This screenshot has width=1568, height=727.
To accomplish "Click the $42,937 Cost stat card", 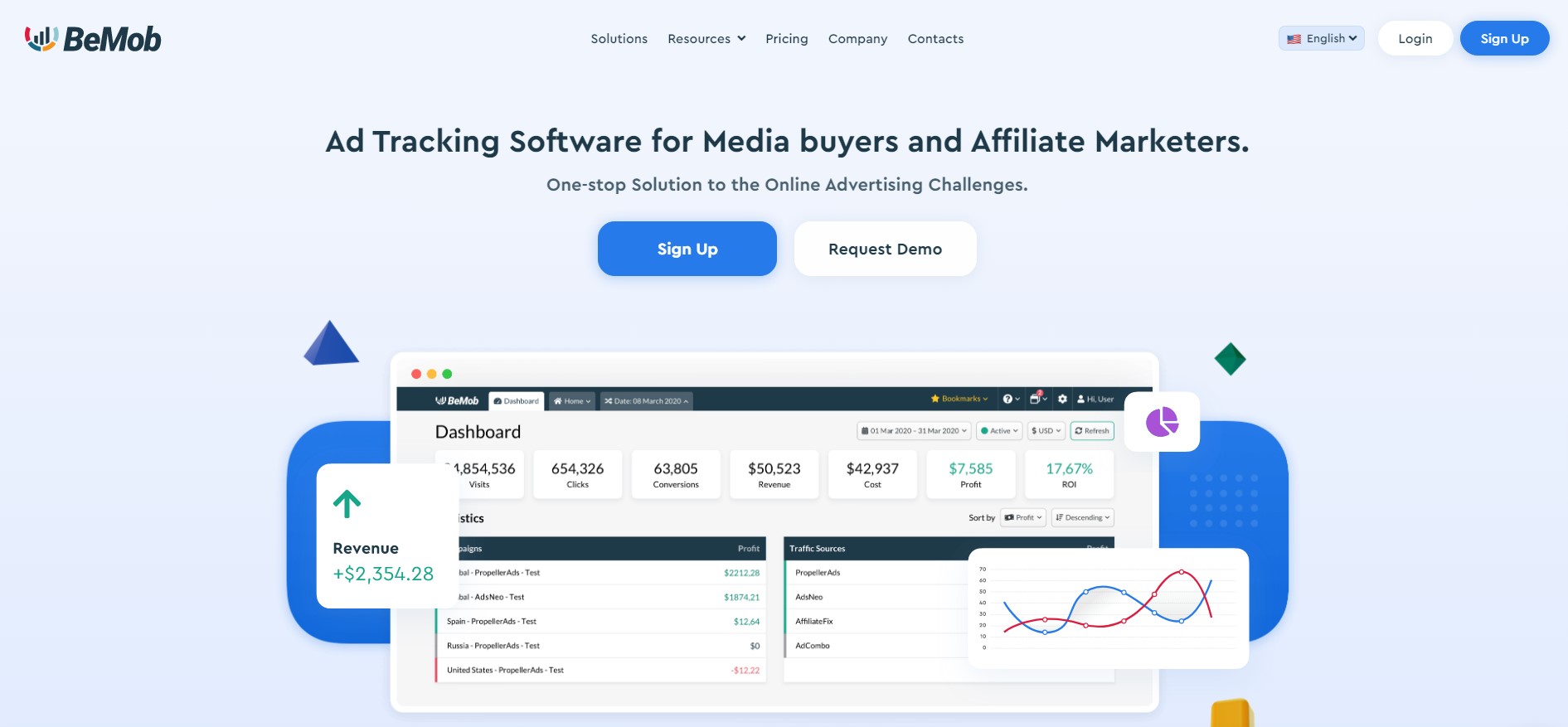I will [872, 474].
